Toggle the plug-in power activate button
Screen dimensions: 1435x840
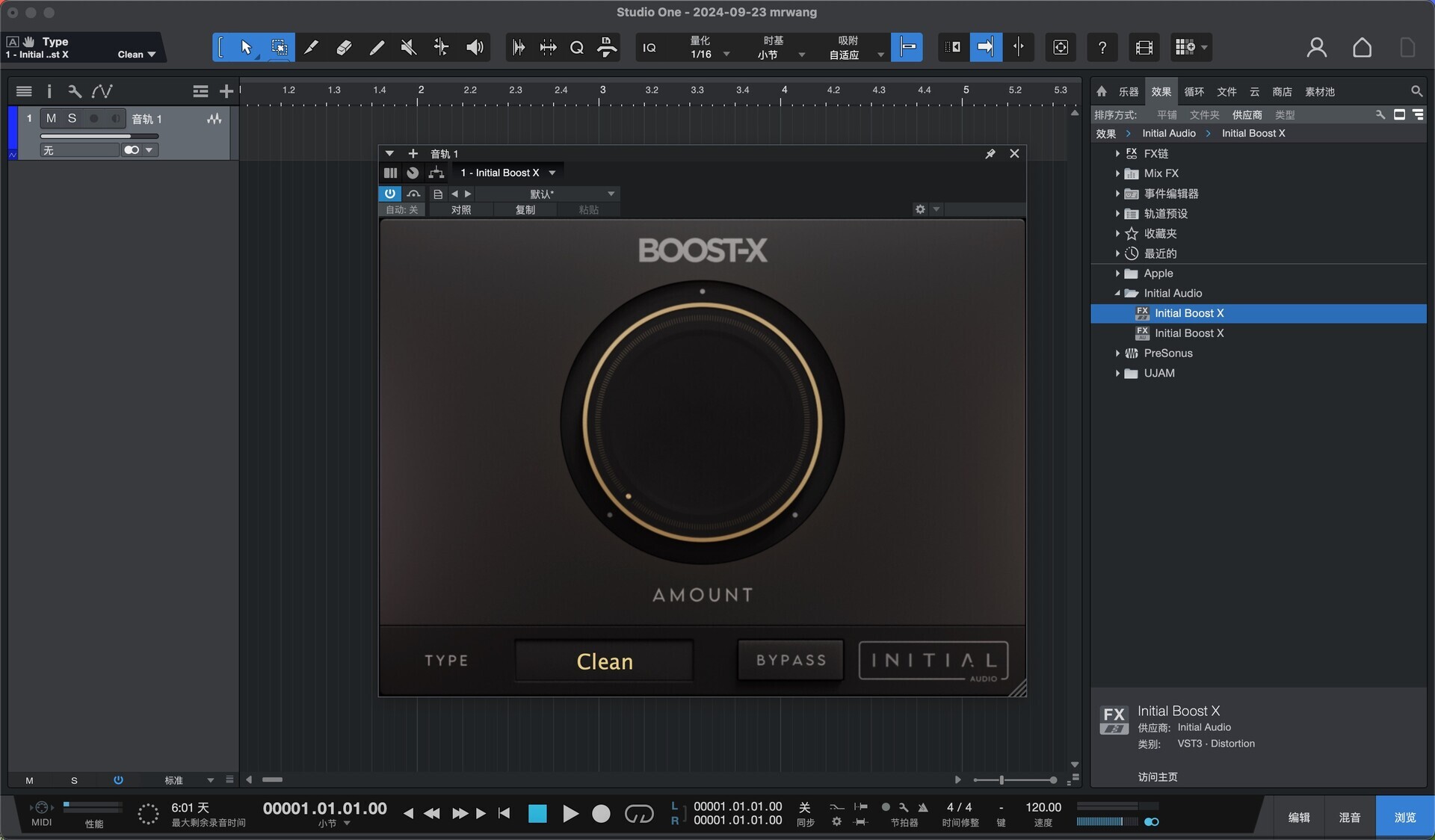coord(390,194)
